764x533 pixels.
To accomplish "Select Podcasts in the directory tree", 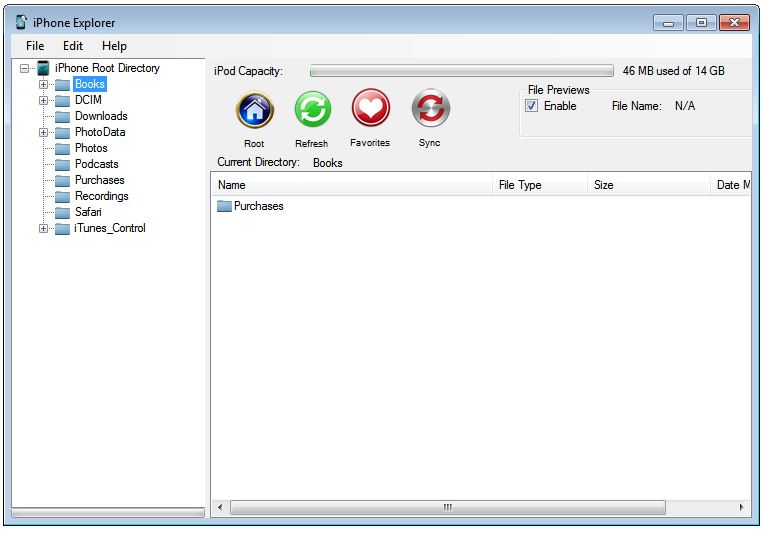I will (96, 164).
